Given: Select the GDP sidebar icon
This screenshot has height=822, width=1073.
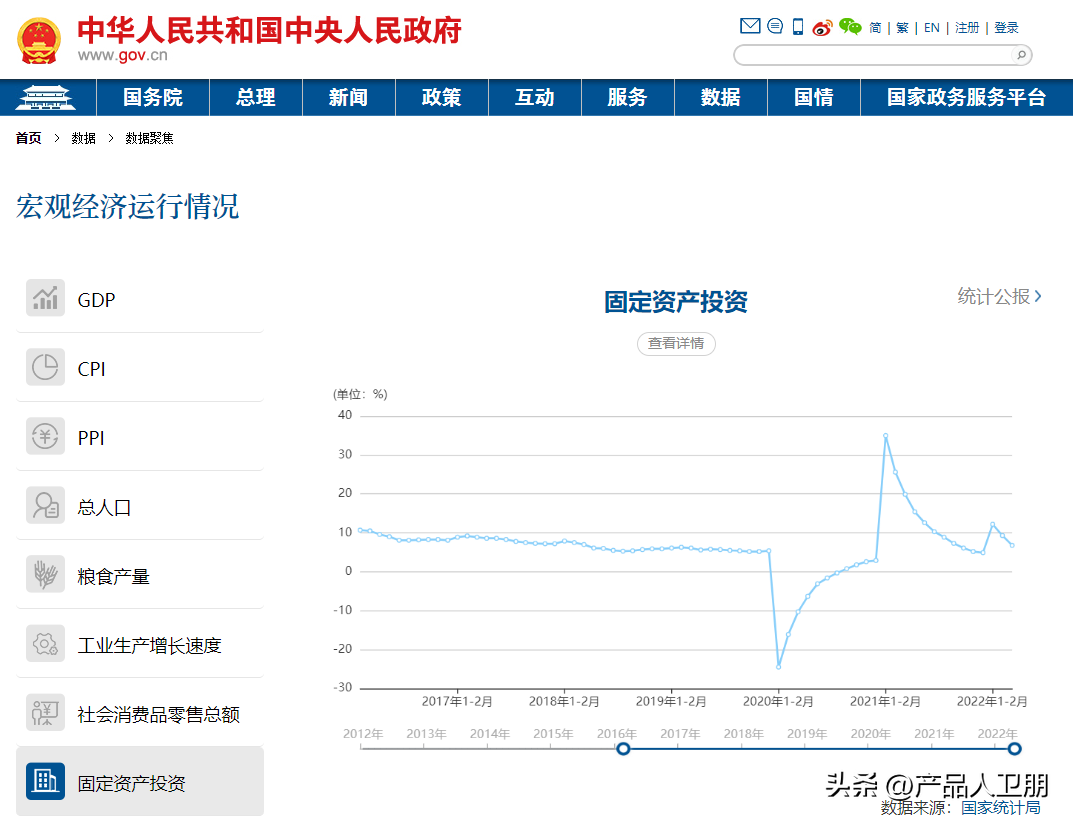Looking at the screenshot, I should 45,297.
